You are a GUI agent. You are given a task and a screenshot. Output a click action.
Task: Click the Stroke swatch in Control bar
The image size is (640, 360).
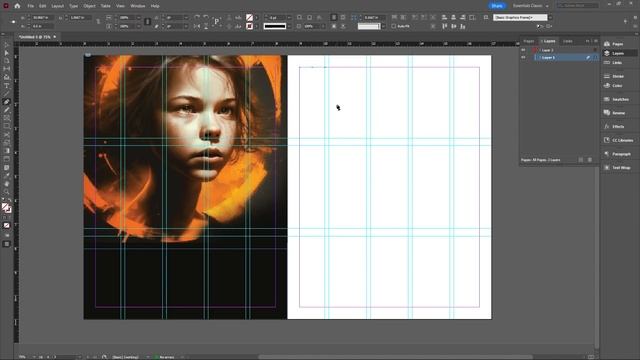(x=249, y=26)
